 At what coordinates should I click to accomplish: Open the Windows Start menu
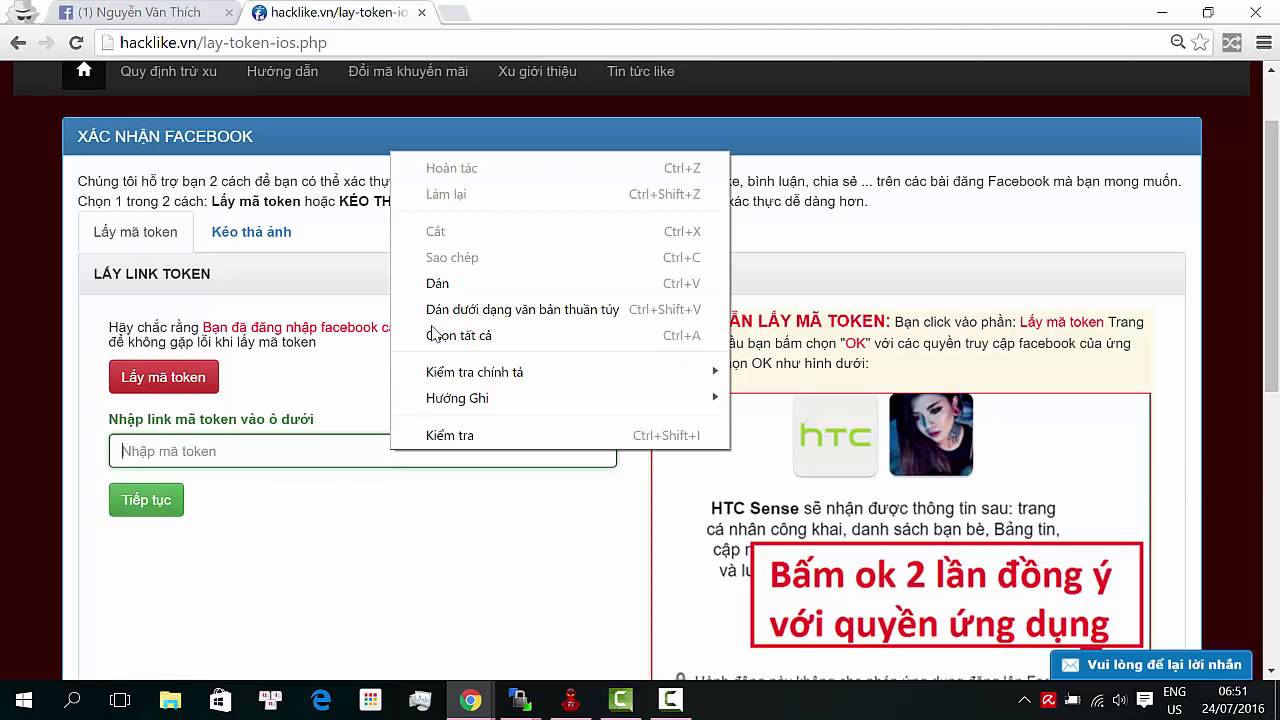click(x=24, y=700)
